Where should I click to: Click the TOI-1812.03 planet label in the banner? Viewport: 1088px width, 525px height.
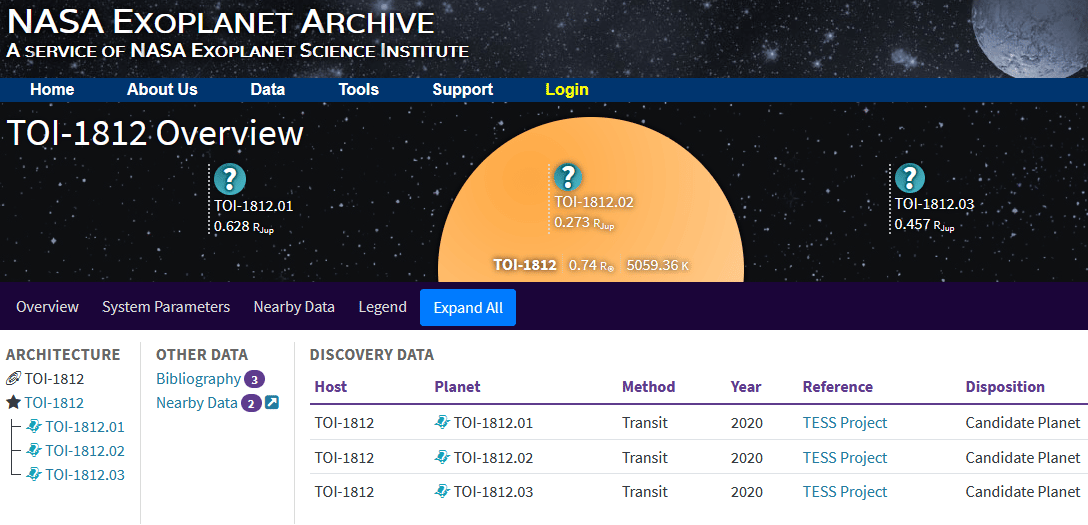tap(934, 204)
